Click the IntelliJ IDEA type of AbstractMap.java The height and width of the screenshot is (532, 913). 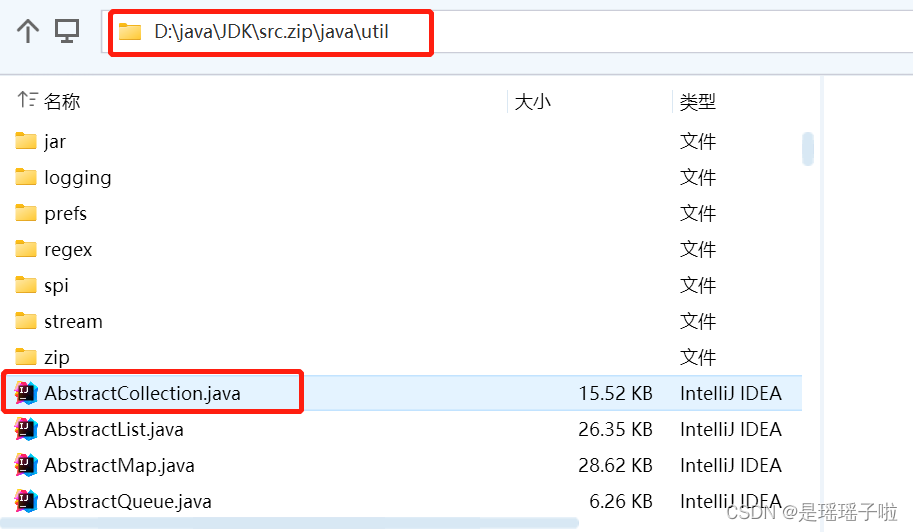731,466
